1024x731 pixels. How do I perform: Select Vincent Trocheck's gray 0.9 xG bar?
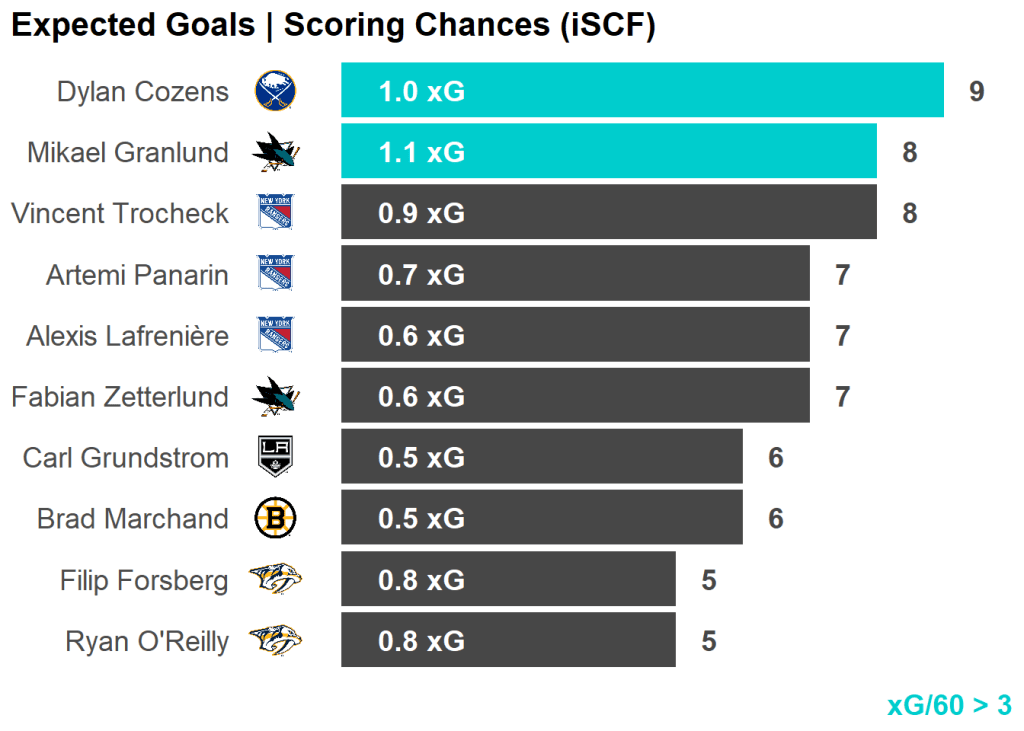tap(608, 213)
